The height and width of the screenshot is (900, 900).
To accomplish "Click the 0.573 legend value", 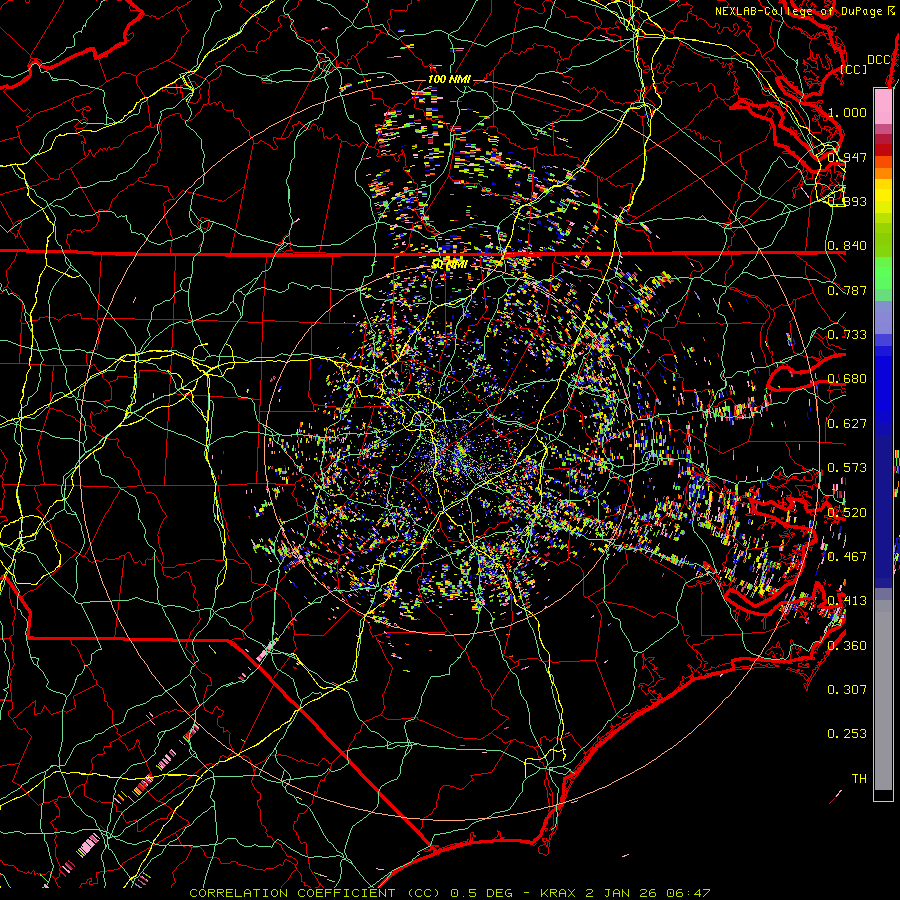I will point(847,468).
